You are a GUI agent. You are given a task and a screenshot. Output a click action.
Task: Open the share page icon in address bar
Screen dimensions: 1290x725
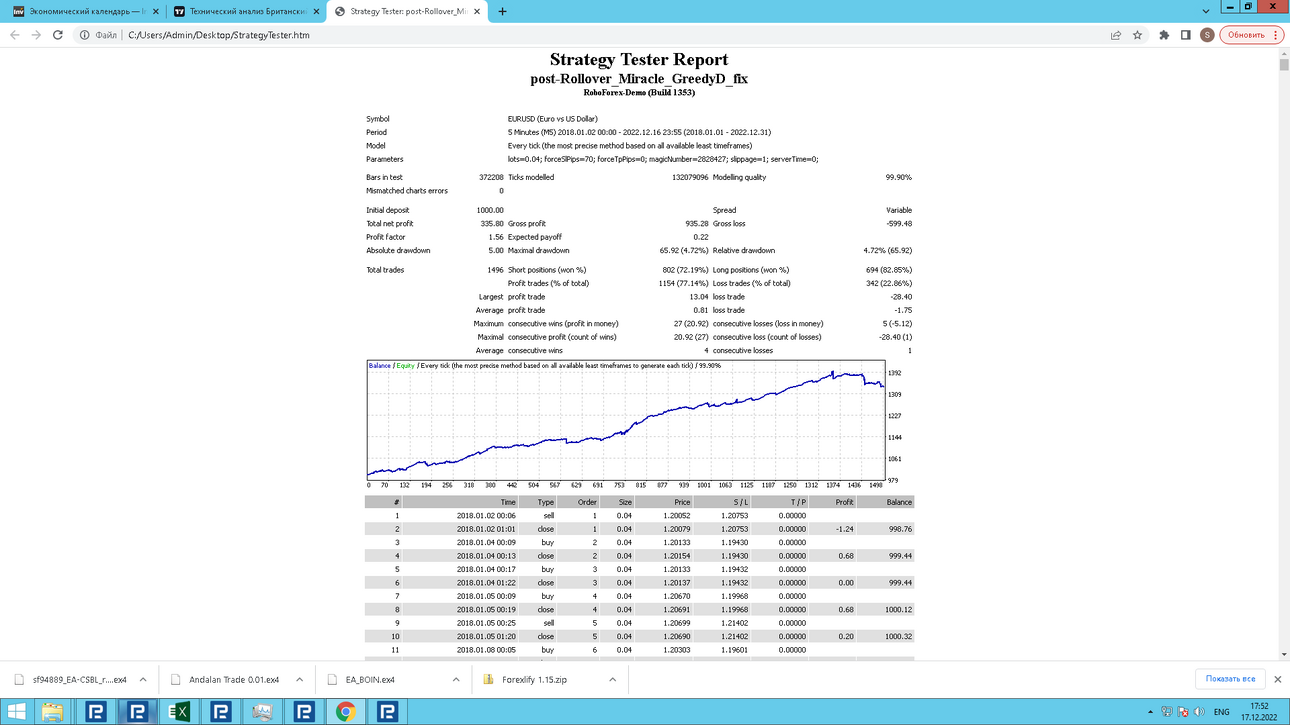point(1116,35)
